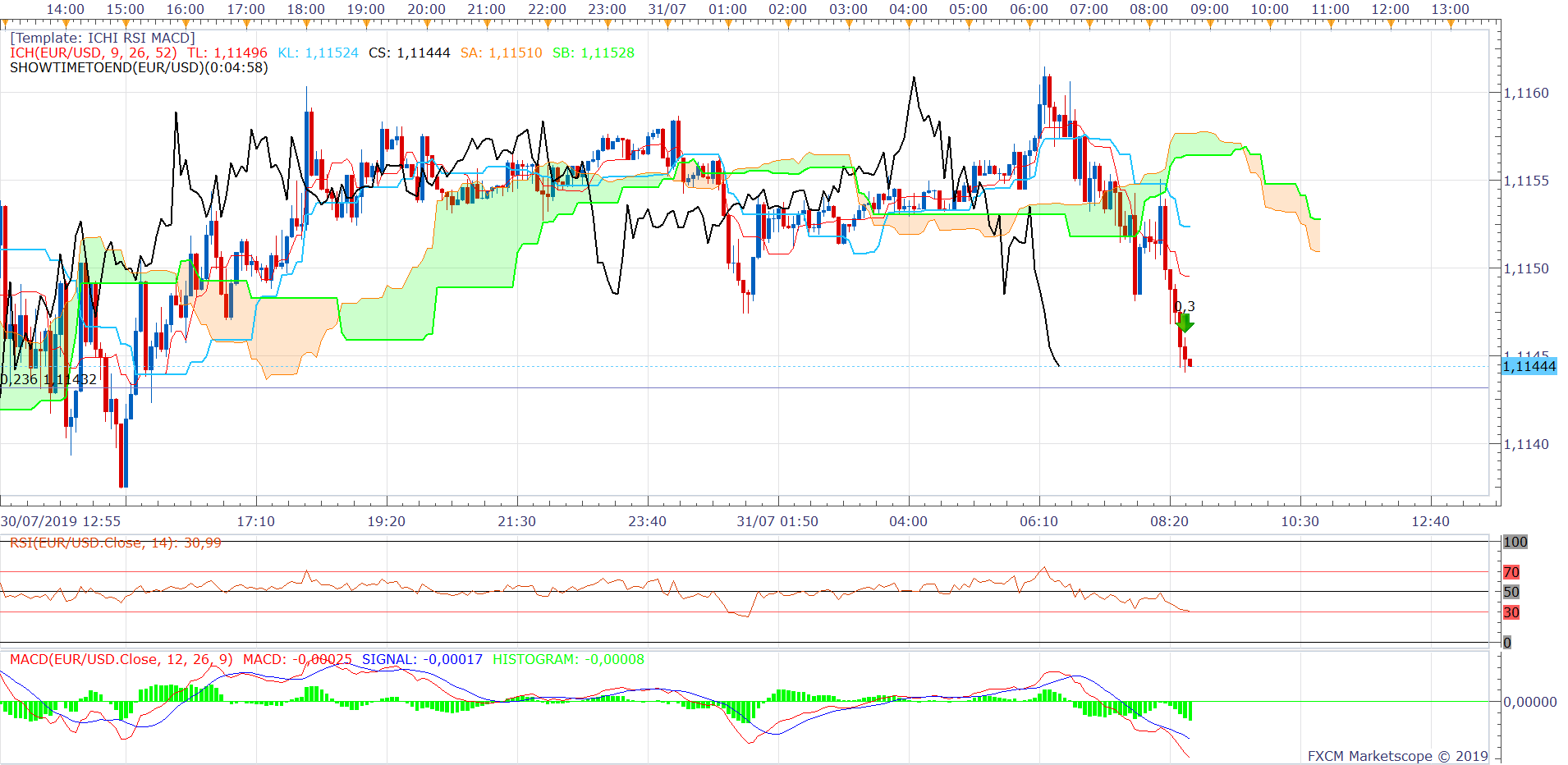Select the 02:00 label on the hourly ruler
Image resolution: width=1568 pixels, height=765 pixels.
788,9
